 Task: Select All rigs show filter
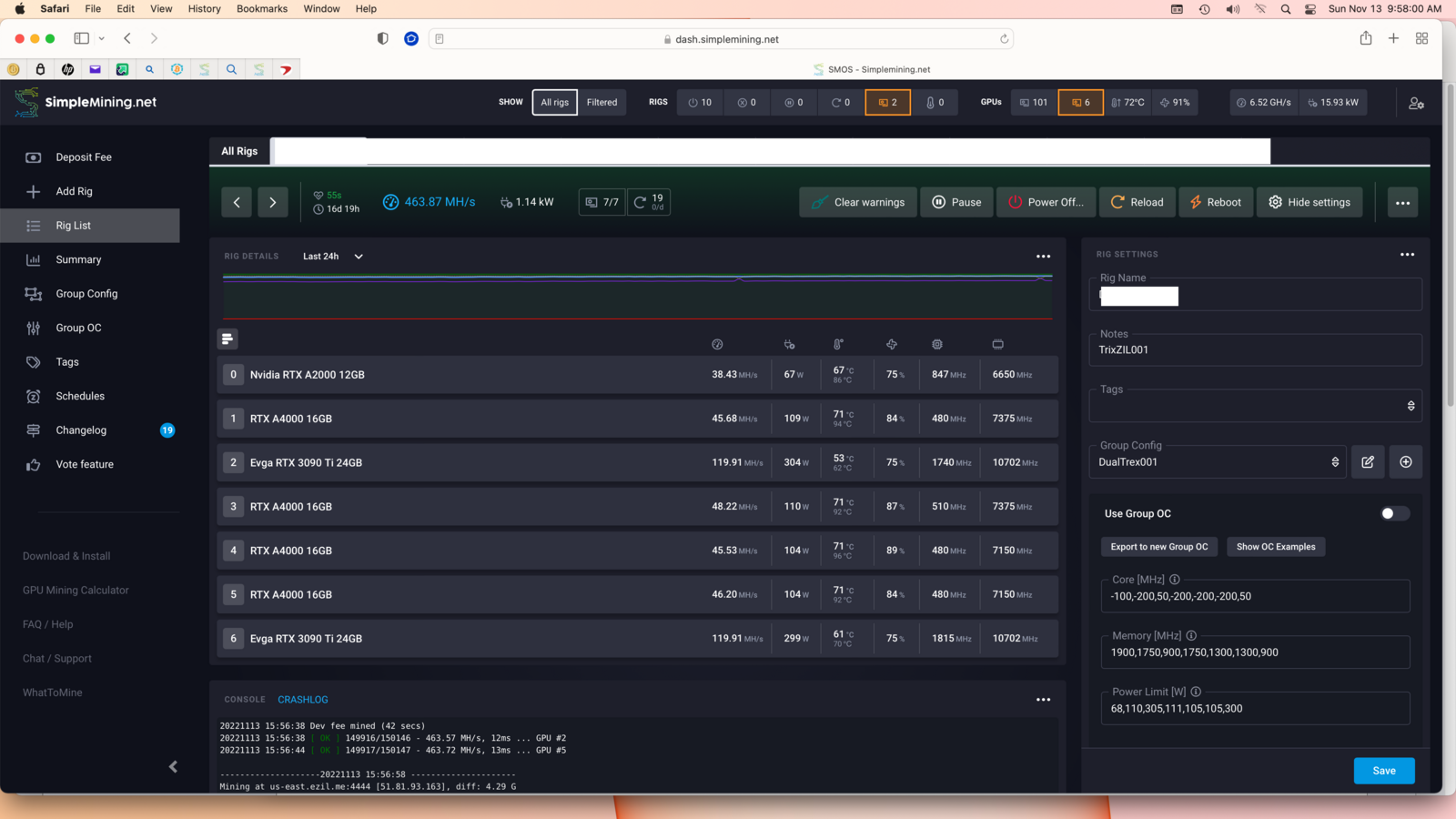pyautogui.click(x=555, y=103)
